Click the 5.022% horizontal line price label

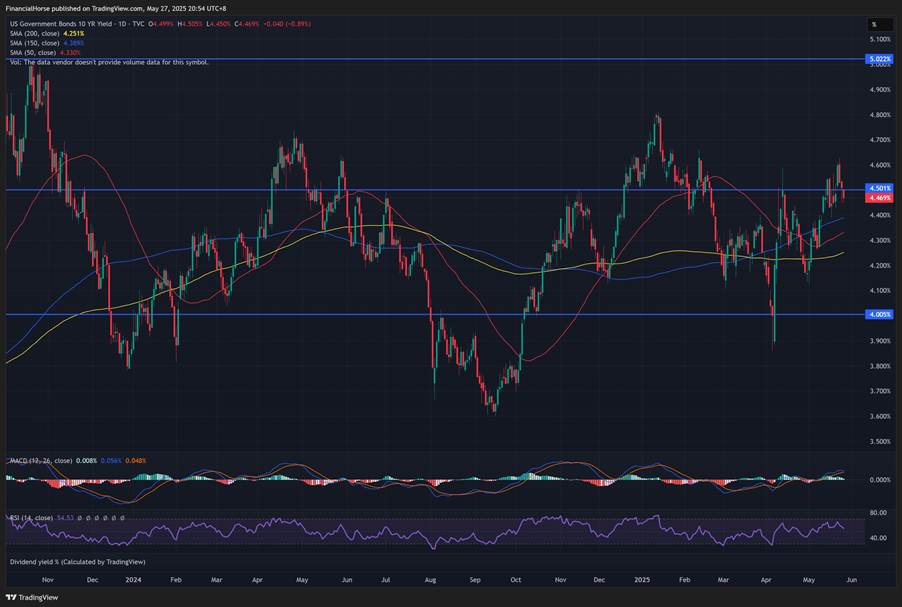point(879,60)
